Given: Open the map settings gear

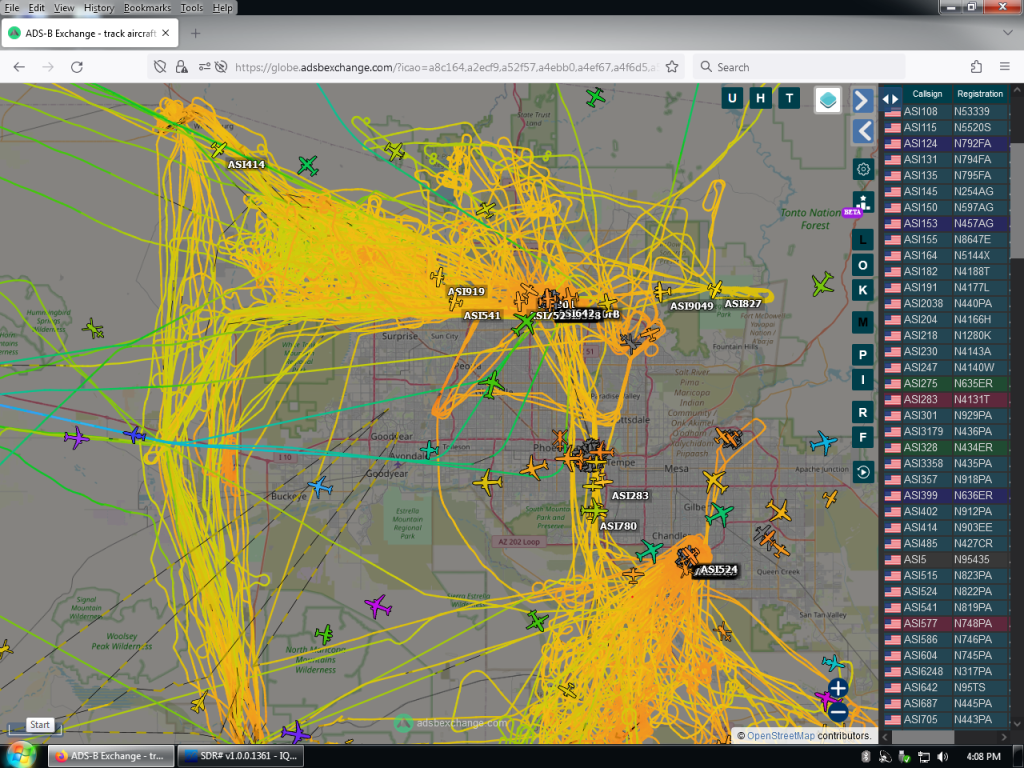Looking at the screenshot, I should pos(863,169).
